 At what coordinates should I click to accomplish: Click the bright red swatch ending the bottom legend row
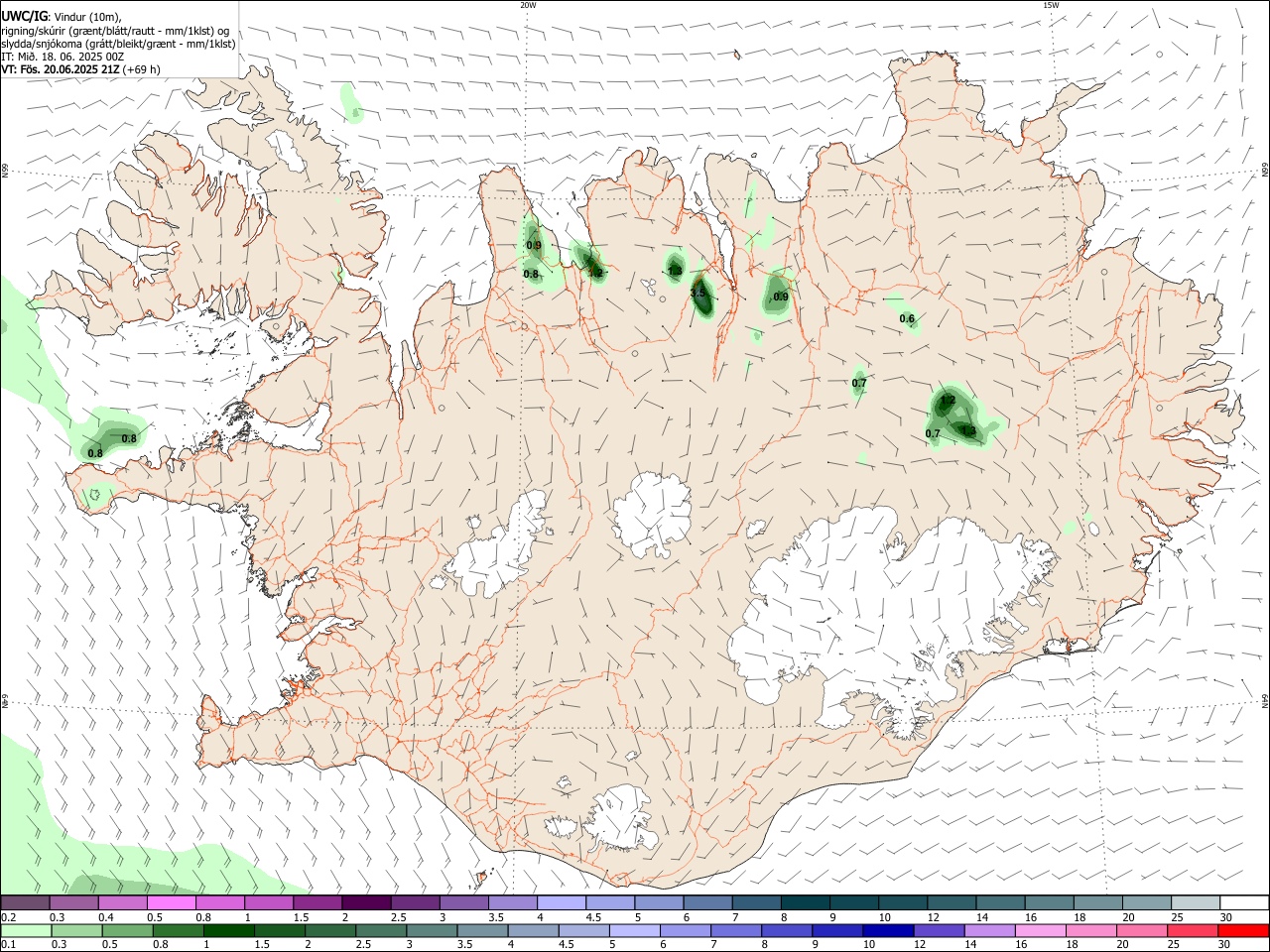tap(1243, 930)
